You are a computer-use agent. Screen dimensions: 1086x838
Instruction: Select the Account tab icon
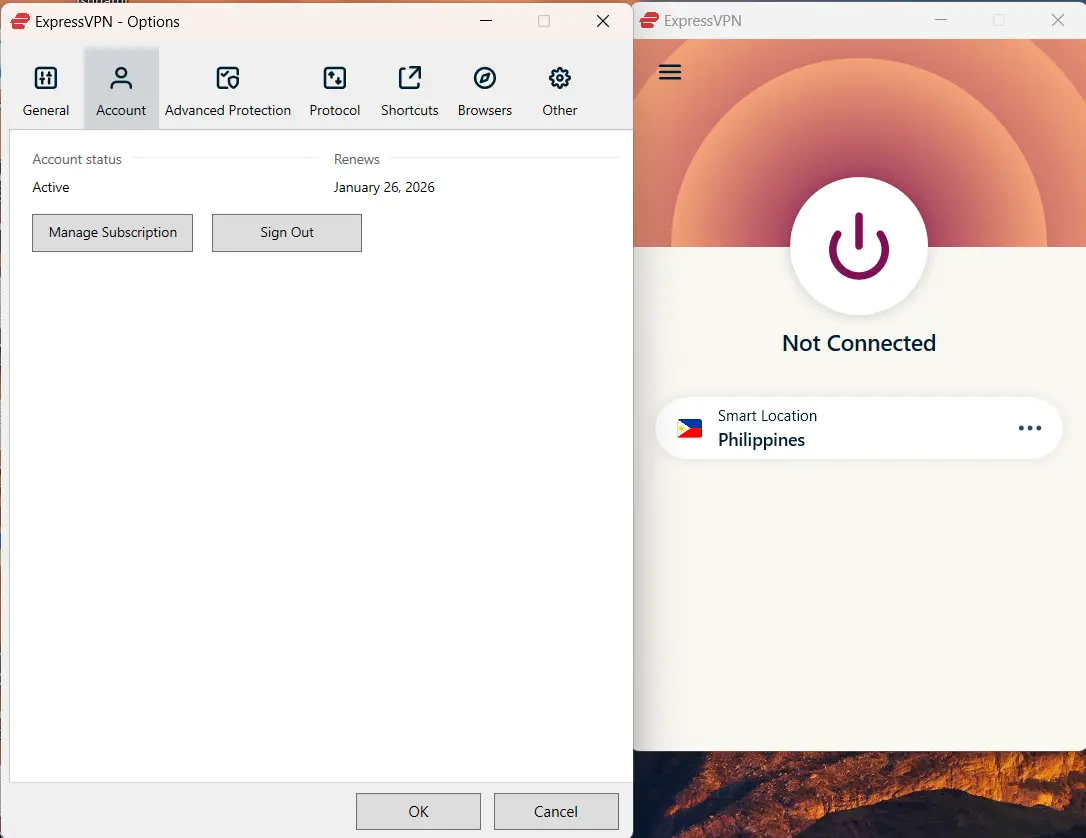tap(121, 78)
